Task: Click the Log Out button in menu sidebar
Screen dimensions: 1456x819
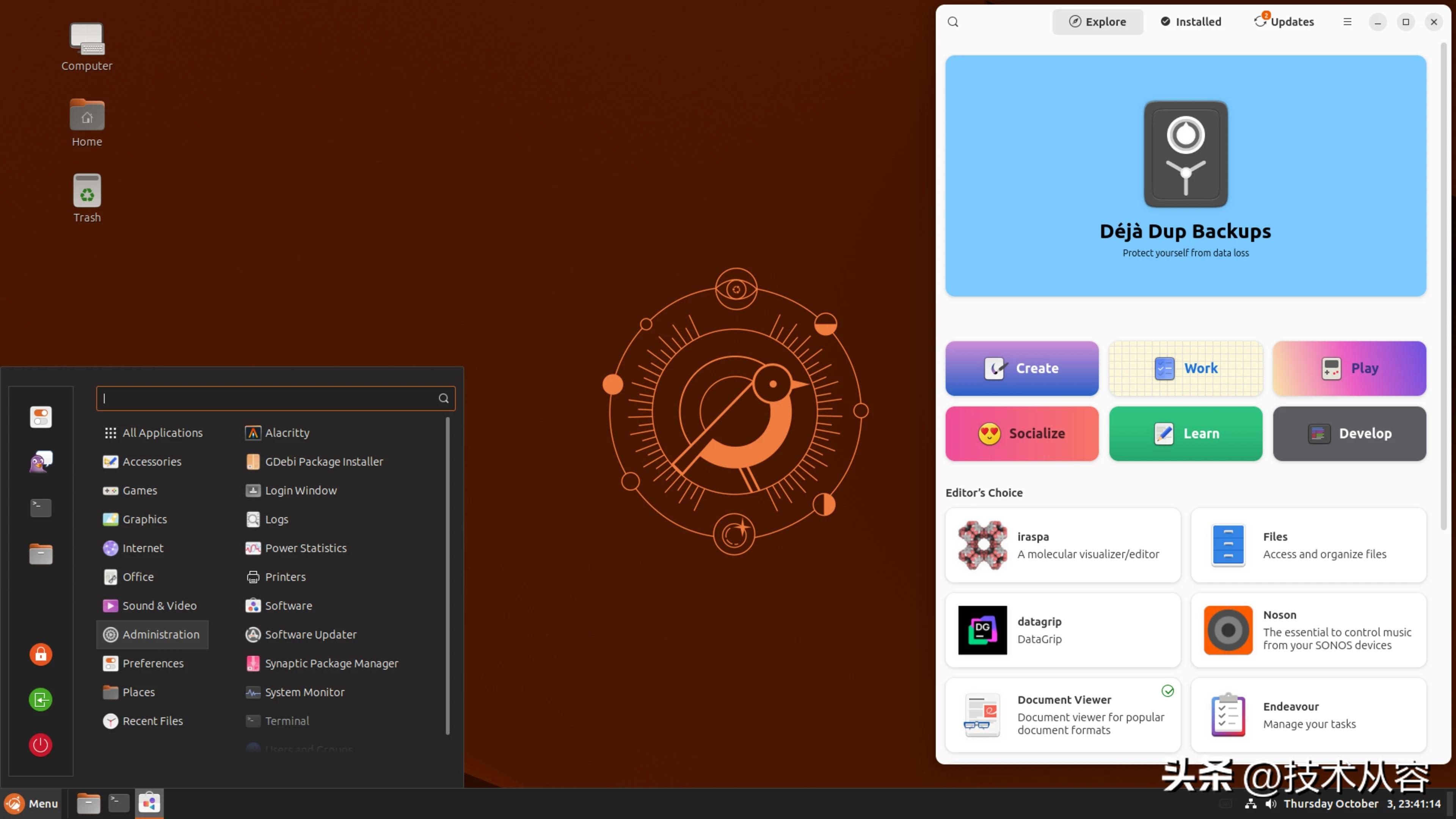Action: pyautogui.click(x=41, y=700)
